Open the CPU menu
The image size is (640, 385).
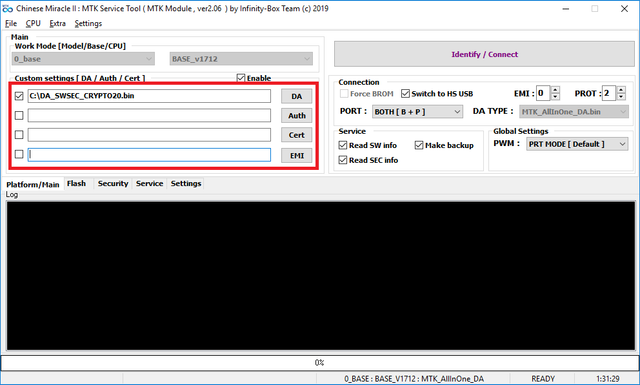33,23
